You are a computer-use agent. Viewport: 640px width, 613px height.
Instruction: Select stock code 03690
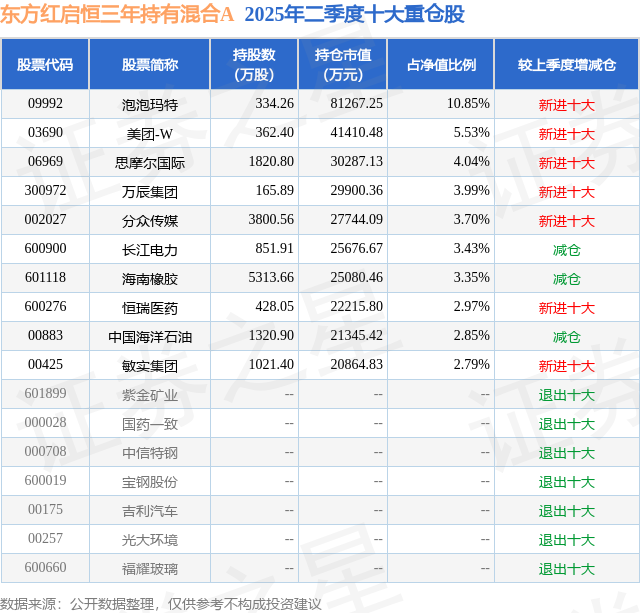(x=45, y=132)
